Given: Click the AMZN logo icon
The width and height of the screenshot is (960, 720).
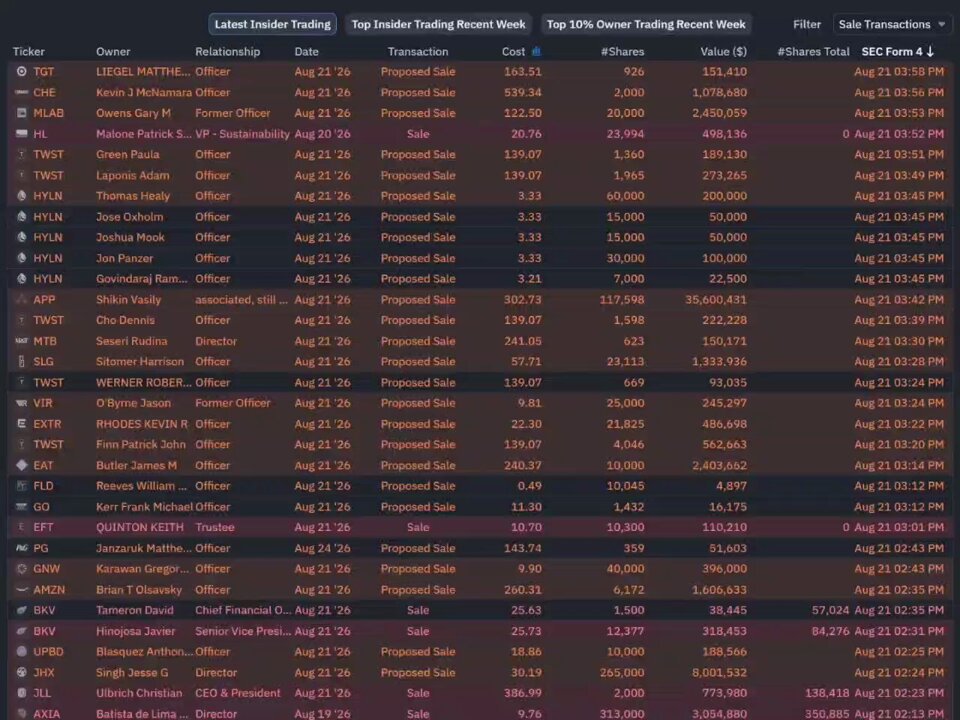Looking at the screenshot, I should click(21, 590).
